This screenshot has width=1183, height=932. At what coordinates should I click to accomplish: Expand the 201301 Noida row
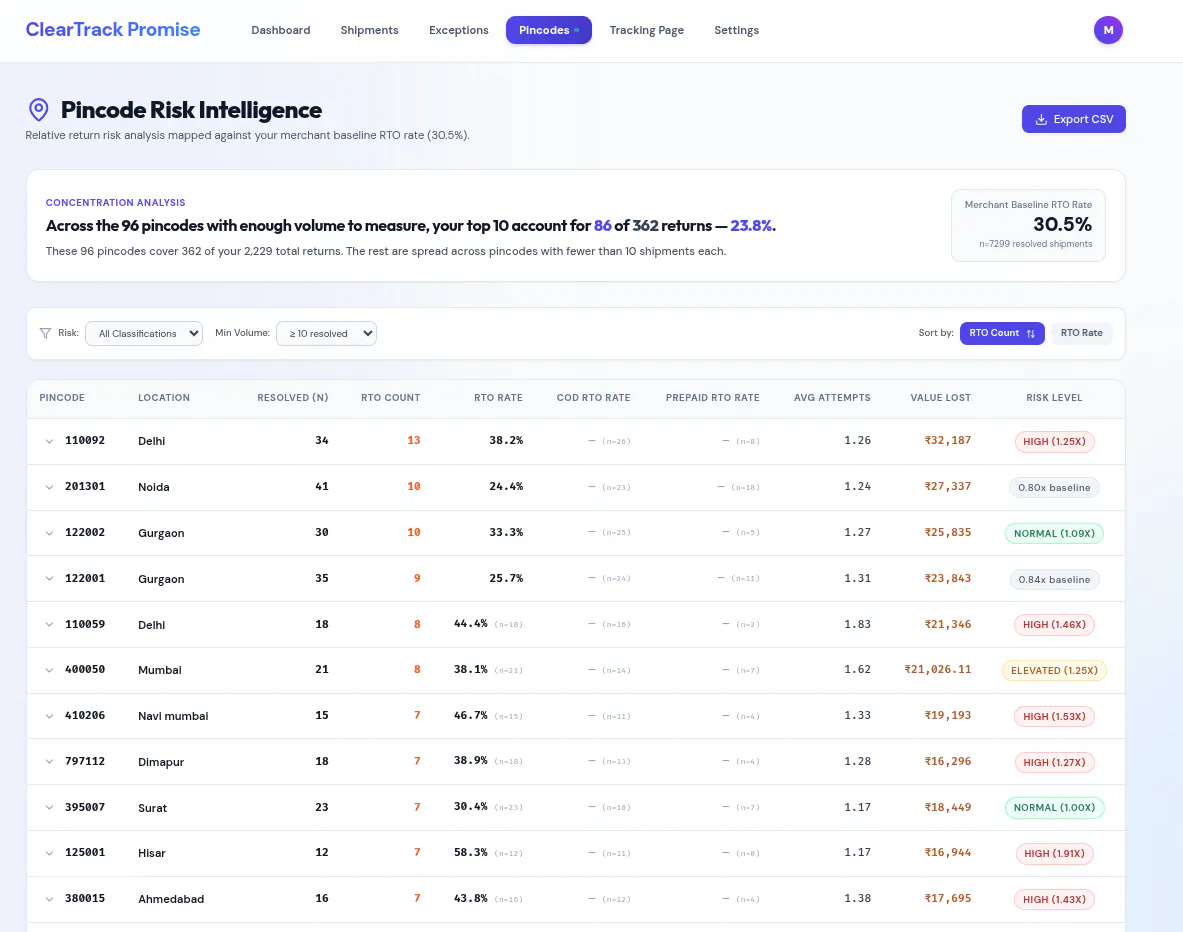49,487
